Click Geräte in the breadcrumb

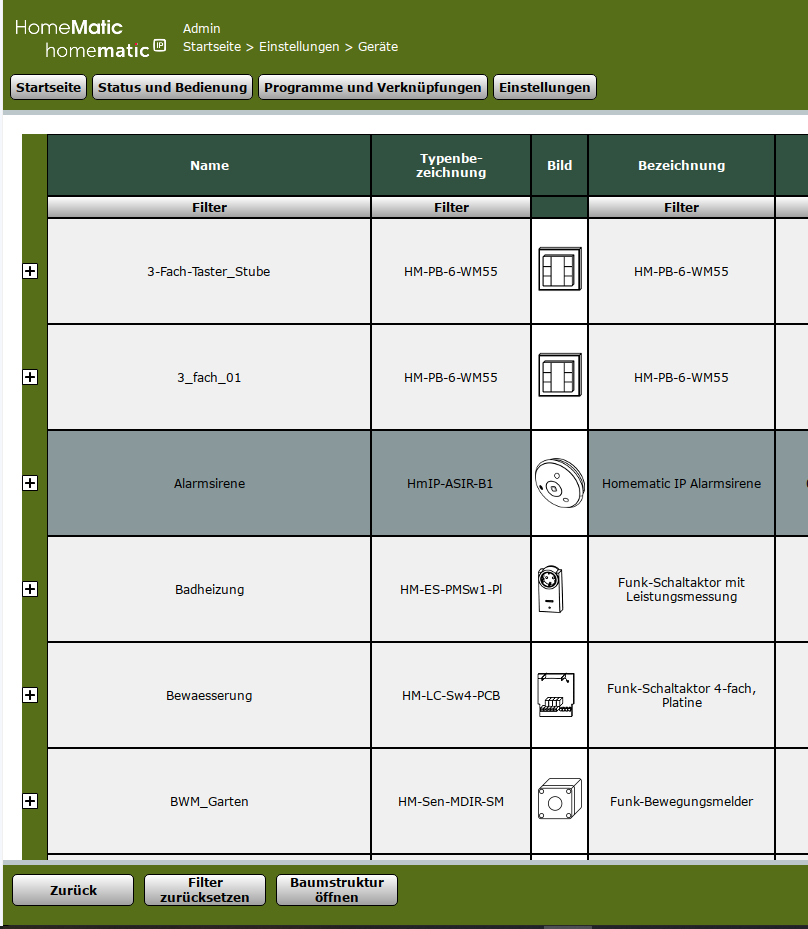(378, 47)
